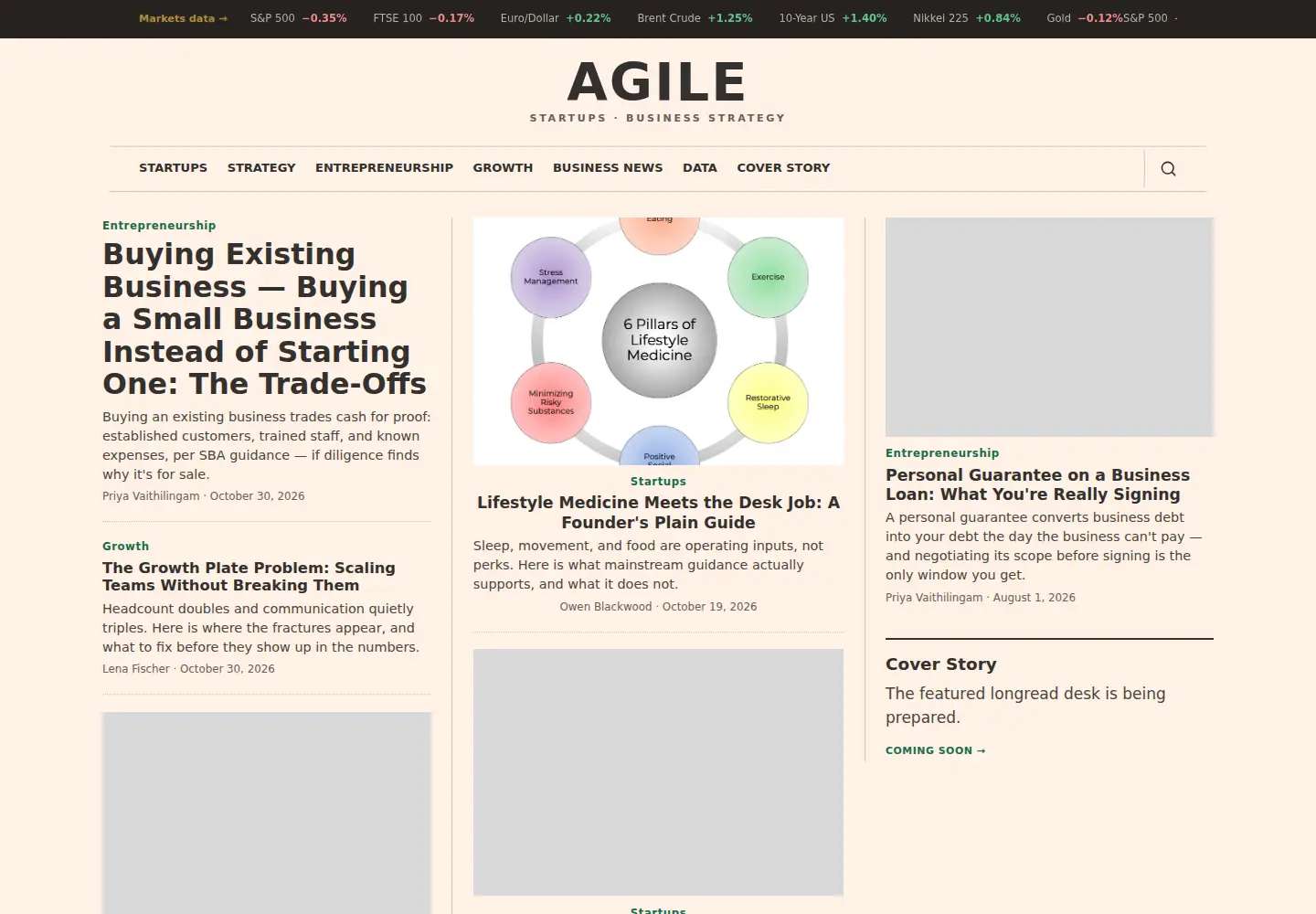Select the Brent Crude ticker item
1316x914 pixels.
[x=695, y=18]
